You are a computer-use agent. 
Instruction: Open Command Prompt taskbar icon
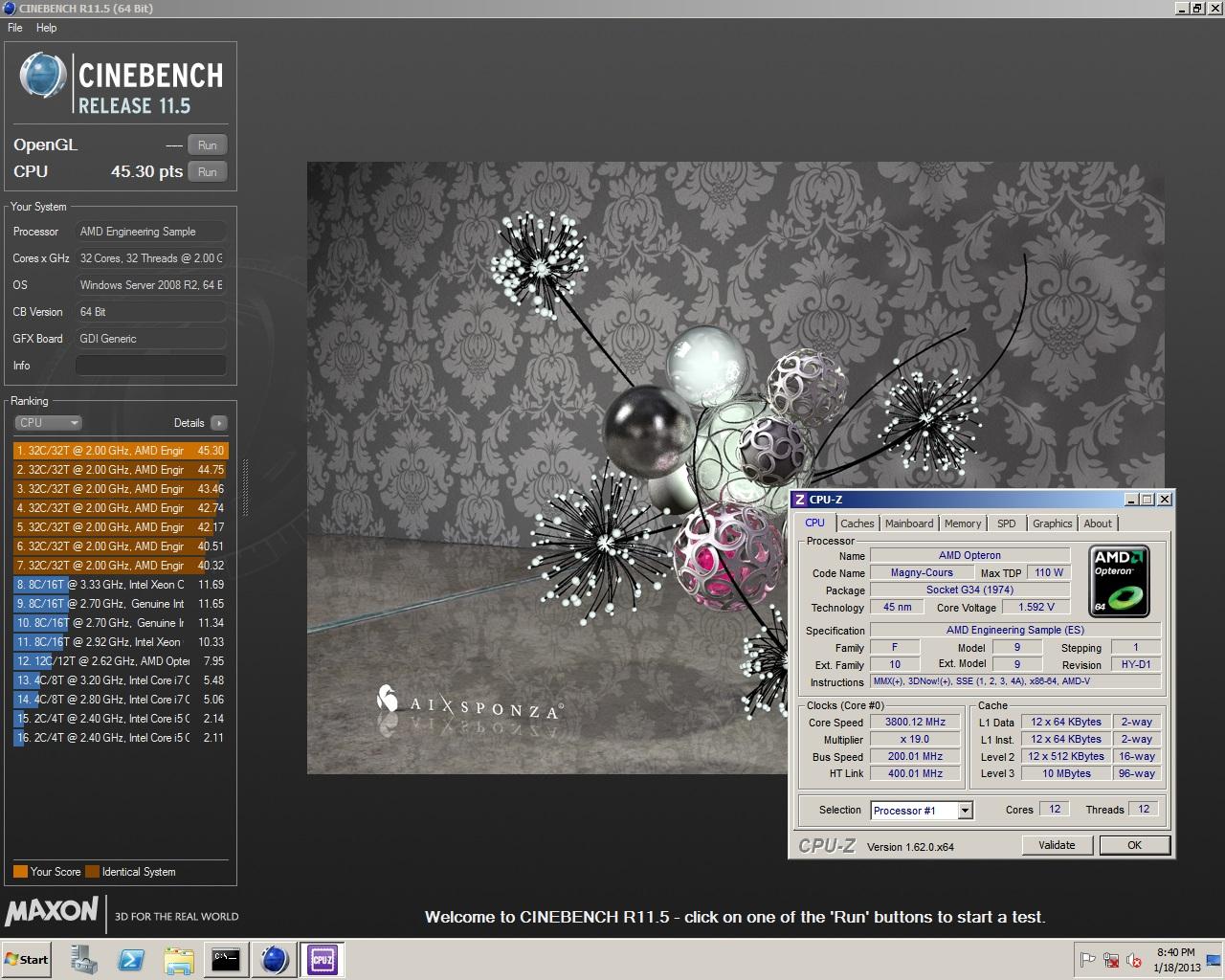coord(226,960)
